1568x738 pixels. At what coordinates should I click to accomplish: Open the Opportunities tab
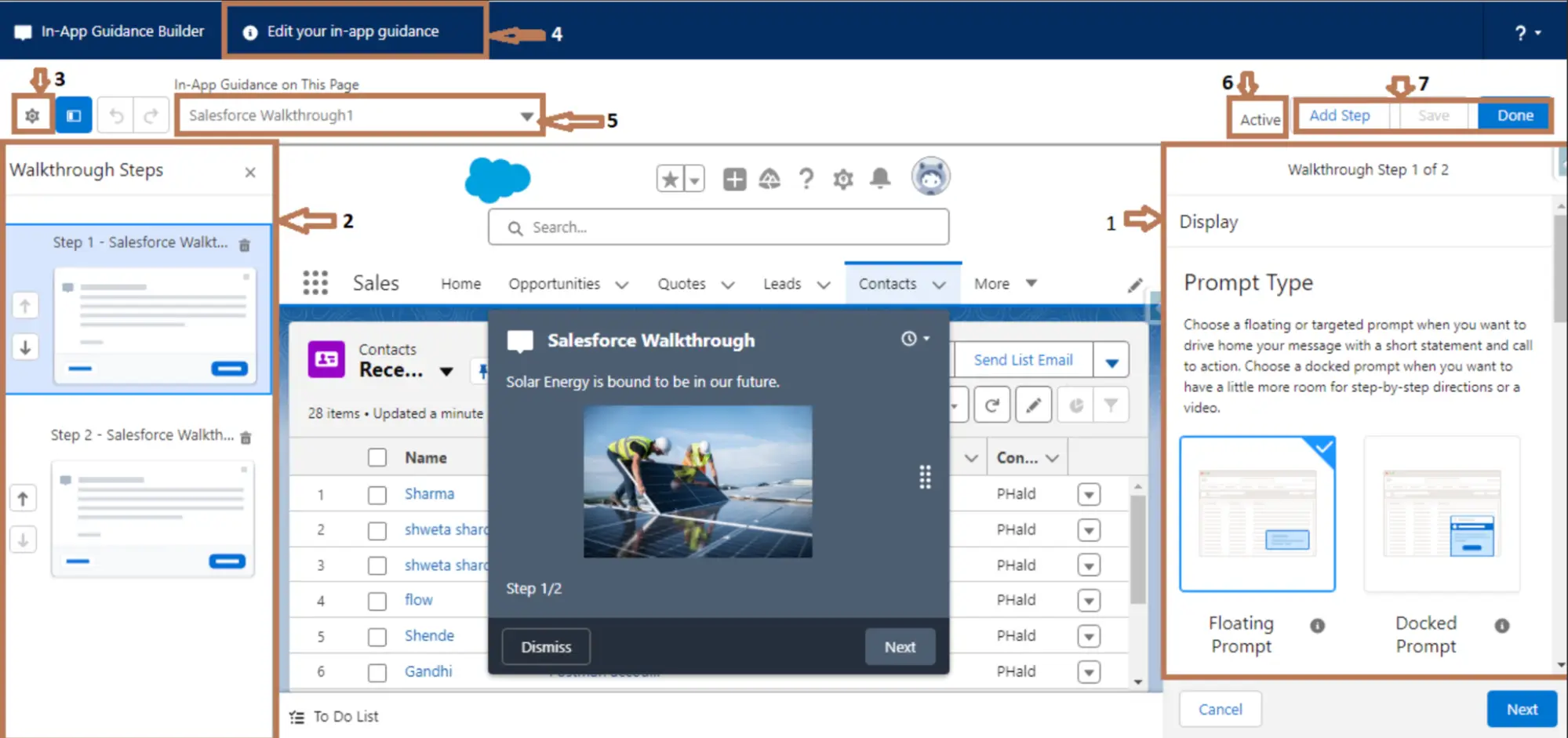pos(554,283)
